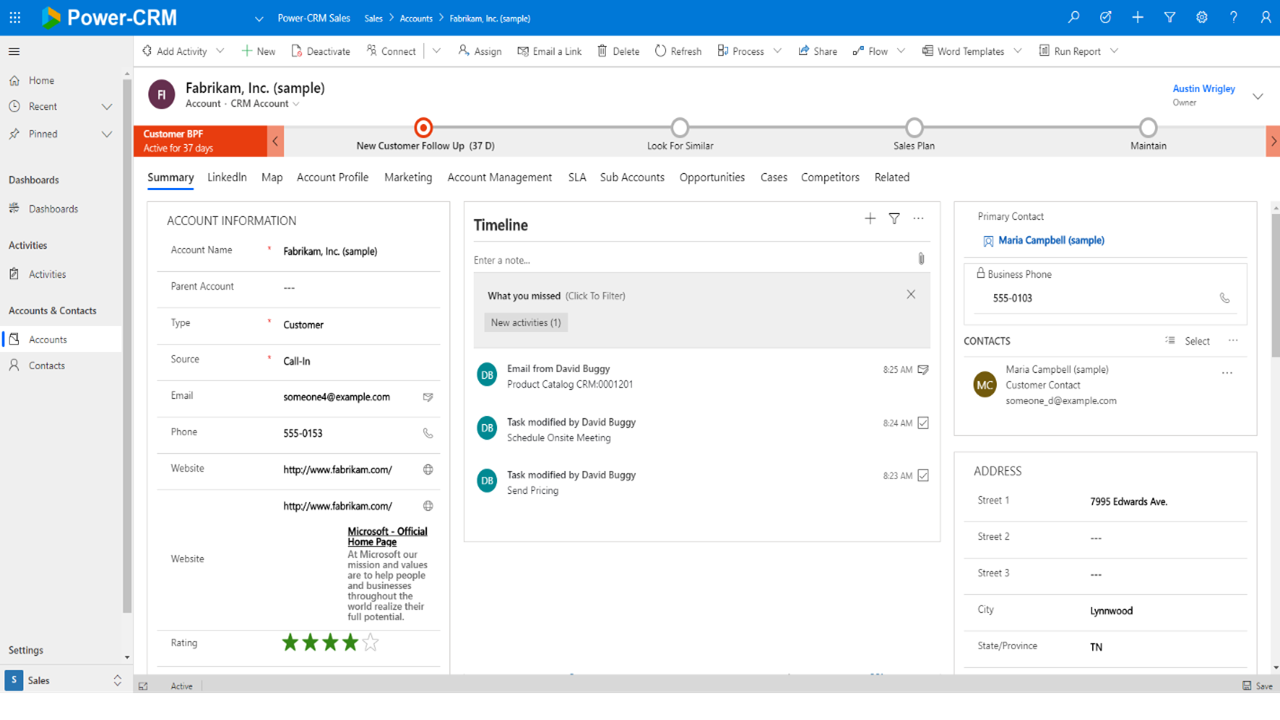Open the help question mark icon
The height and width of the screenshot is (720, 1280).
(1234, 17)
